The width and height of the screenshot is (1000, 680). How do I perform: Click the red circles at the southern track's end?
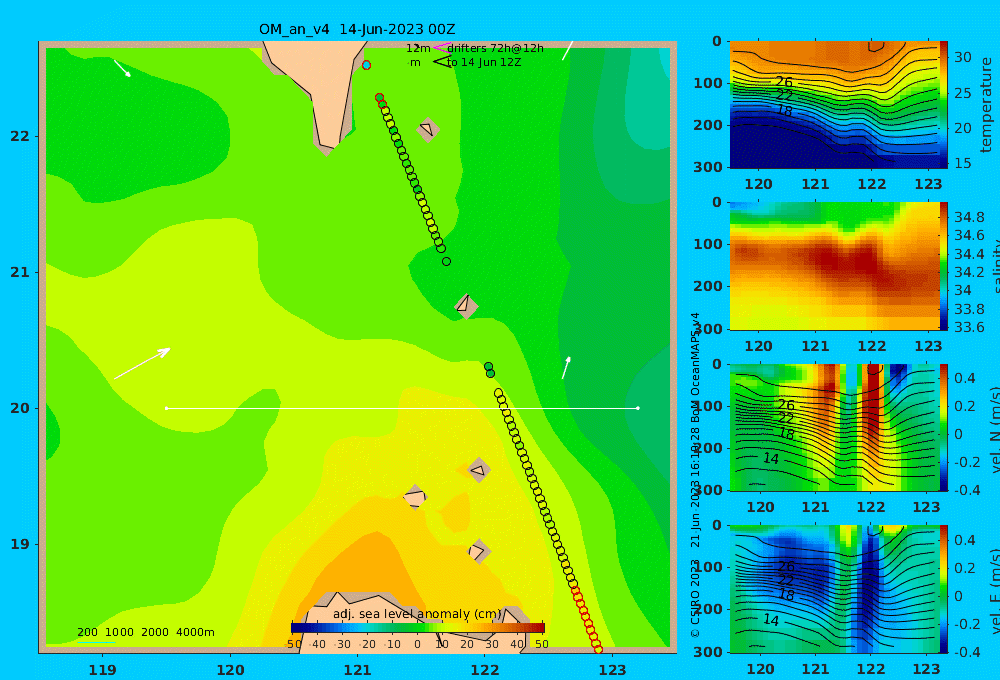coord(587,619)
